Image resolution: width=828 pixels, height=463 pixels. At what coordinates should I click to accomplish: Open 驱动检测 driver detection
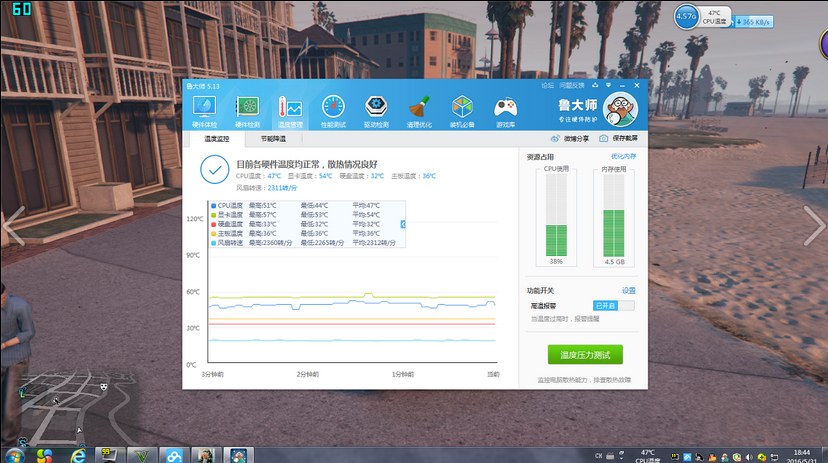coord(376,111)
